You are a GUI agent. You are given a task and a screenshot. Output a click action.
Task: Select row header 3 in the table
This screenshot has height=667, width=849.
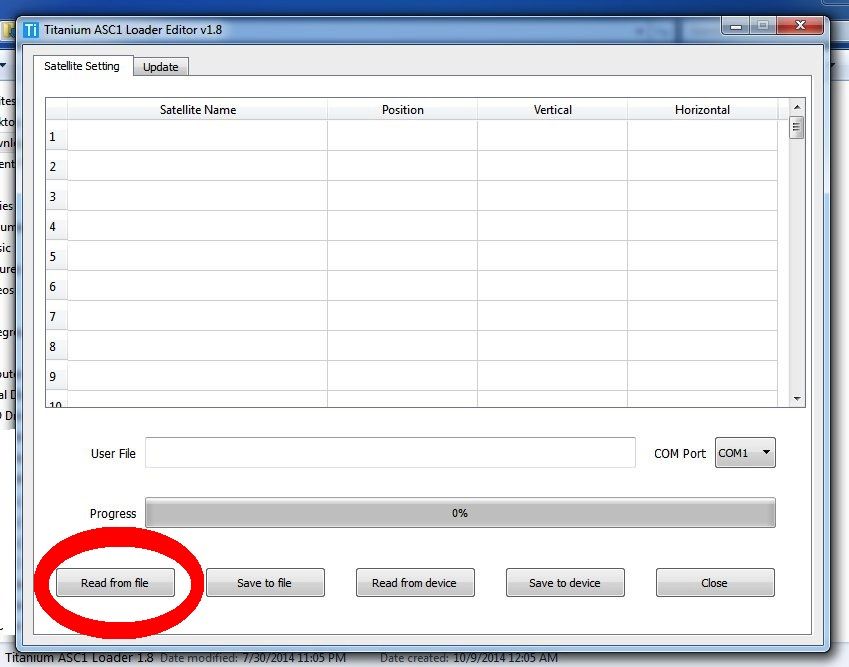tap(56, 196)
